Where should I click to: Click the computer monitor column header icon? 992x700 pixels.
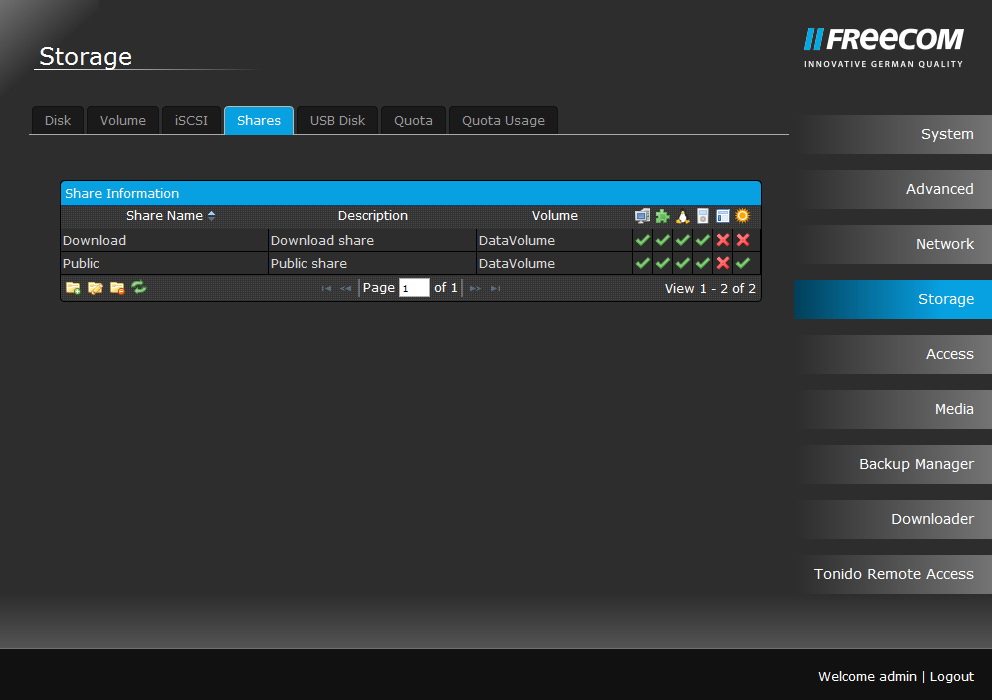coord(642,216)
